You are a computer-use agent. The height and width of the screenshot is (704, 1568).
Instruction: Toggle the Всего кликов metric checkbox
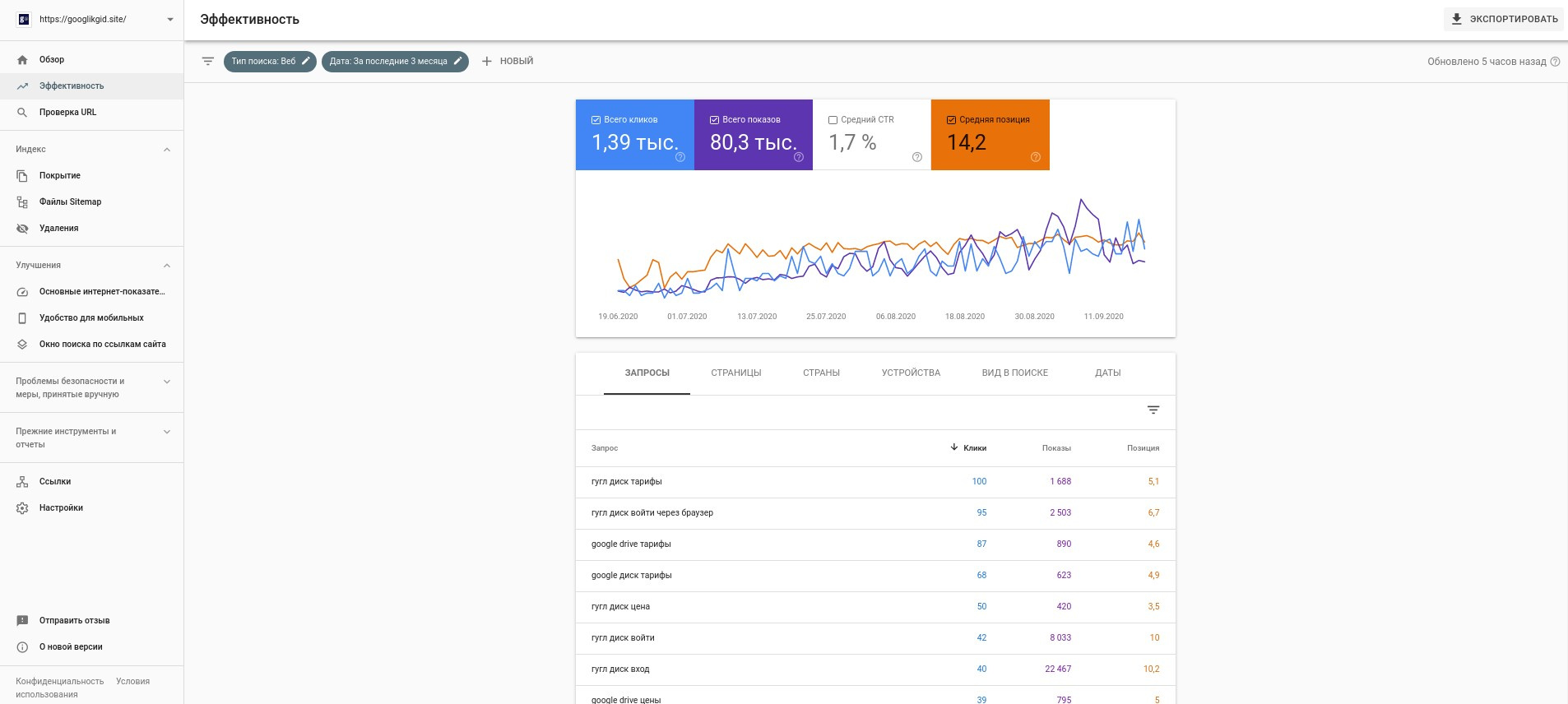point(596,120)
